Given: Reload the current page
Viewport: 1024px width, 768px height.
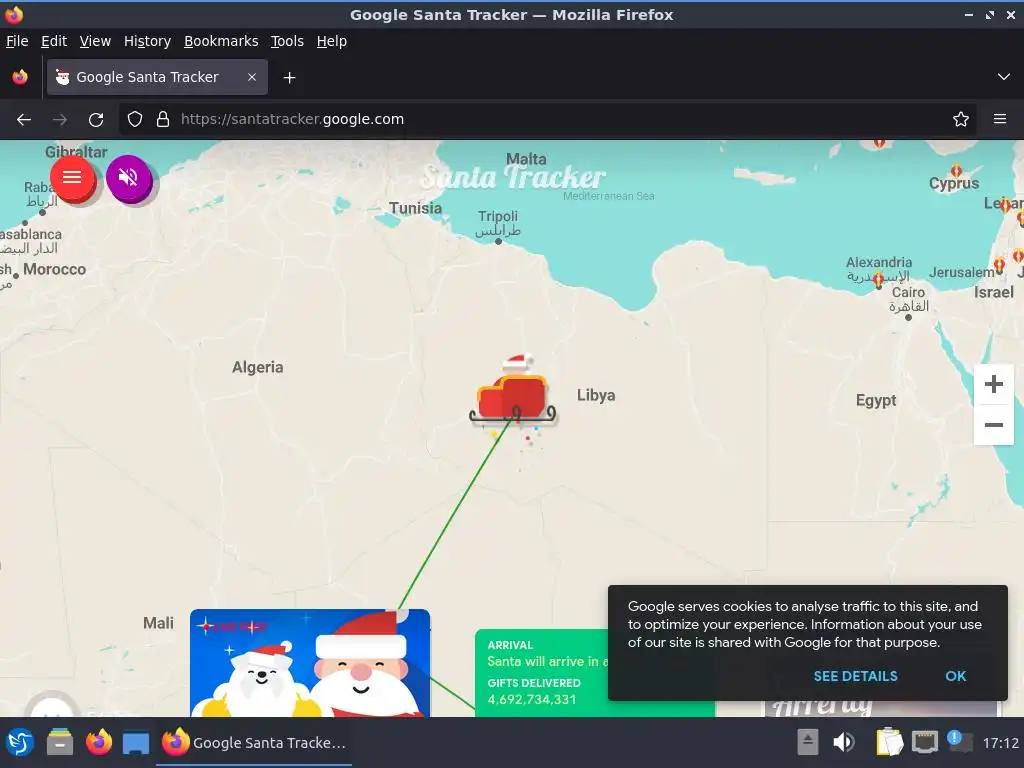Looking at the screenshot, I should click(96, 120).
